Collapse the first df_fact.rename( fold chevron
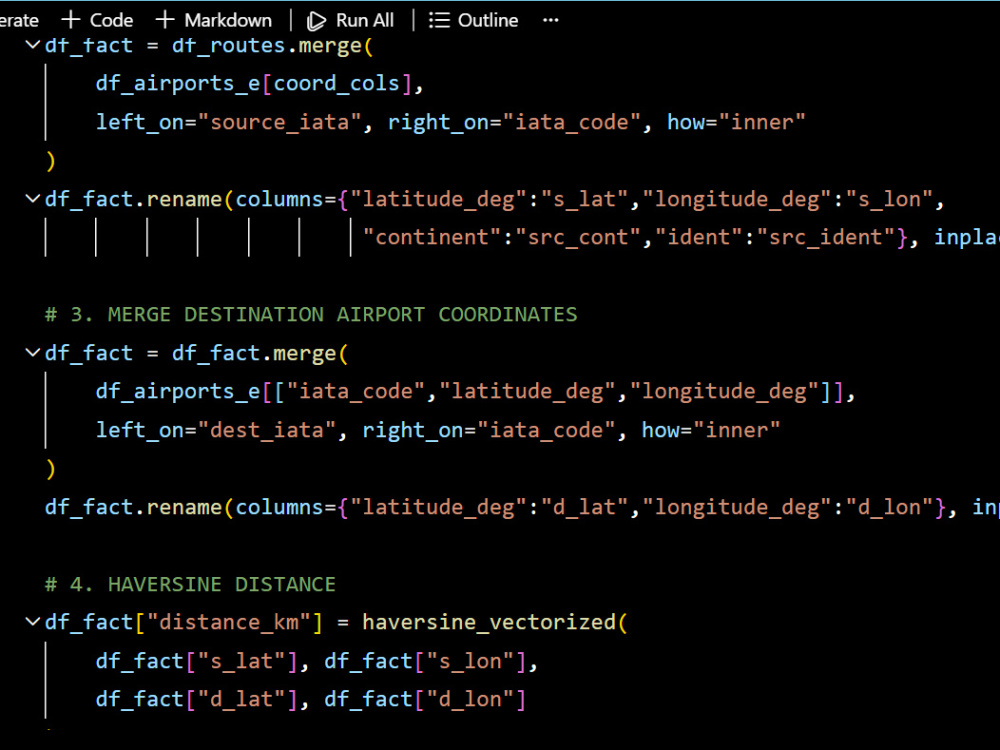This screenshot has height=750, width=1000. (x=33, y=199)
